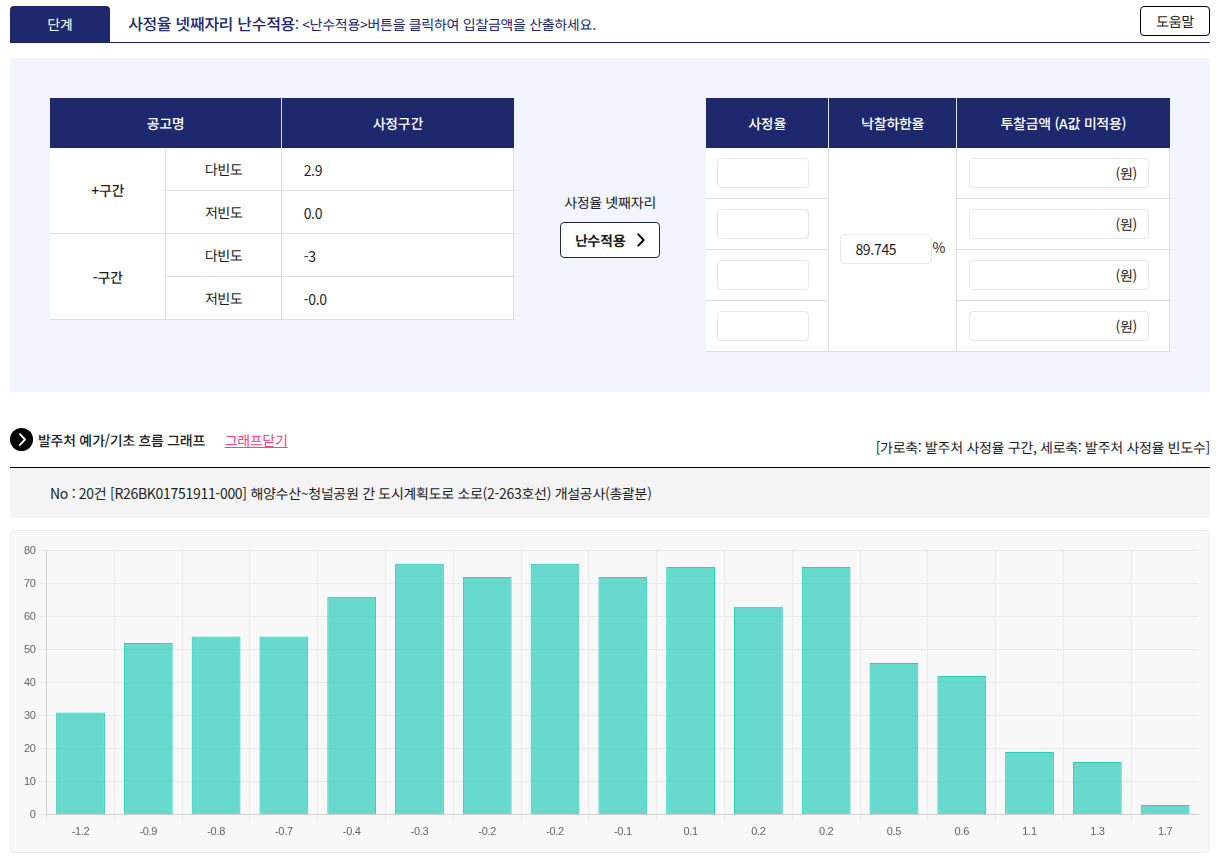
Task: Click the 공고명 column header
Action: pos(166,123)
